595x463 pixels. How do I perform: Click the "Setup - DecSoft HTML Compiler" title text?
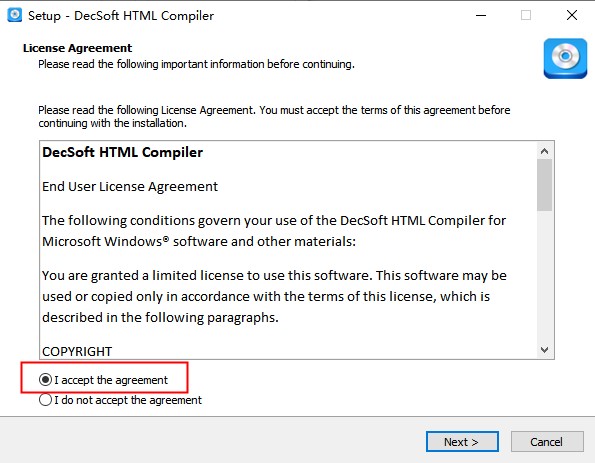pos(121,16)
